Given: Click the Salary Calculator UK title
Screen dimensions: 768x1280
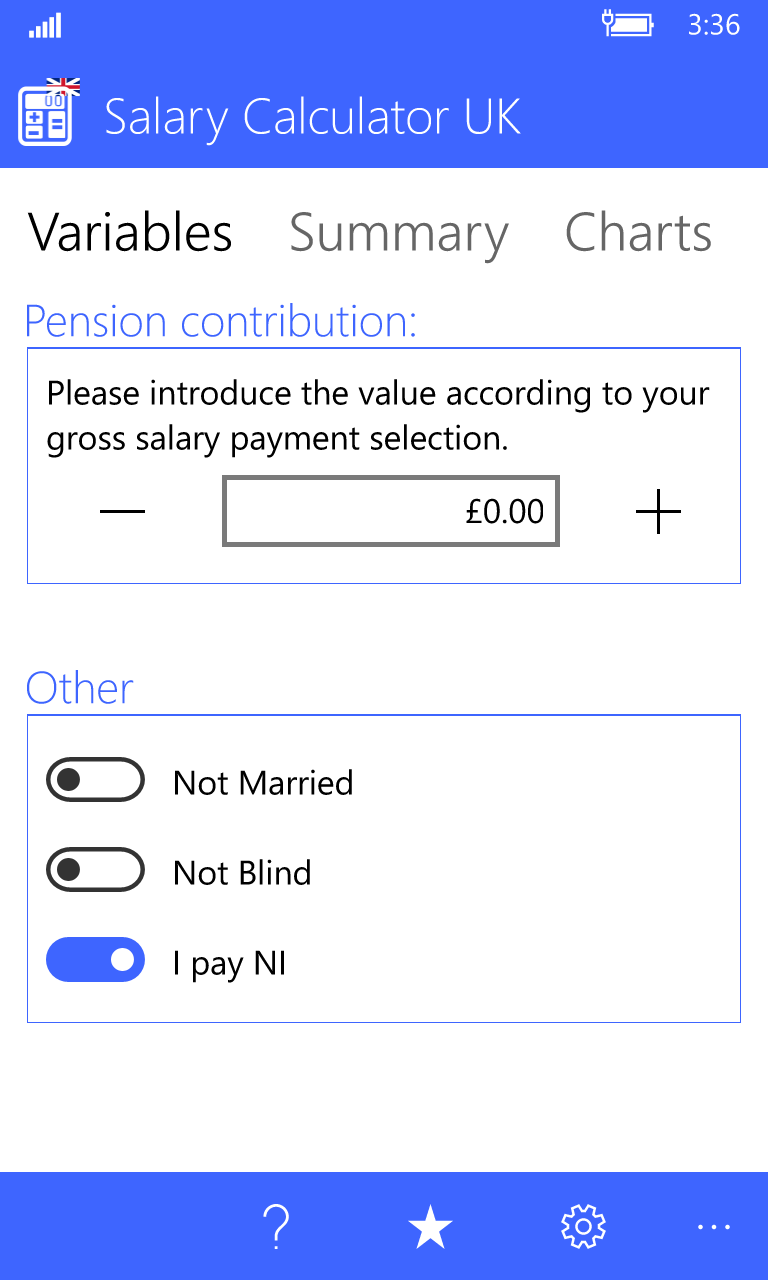Looking at the screenshot, I should pyautogui.click(x=313, y=117).
